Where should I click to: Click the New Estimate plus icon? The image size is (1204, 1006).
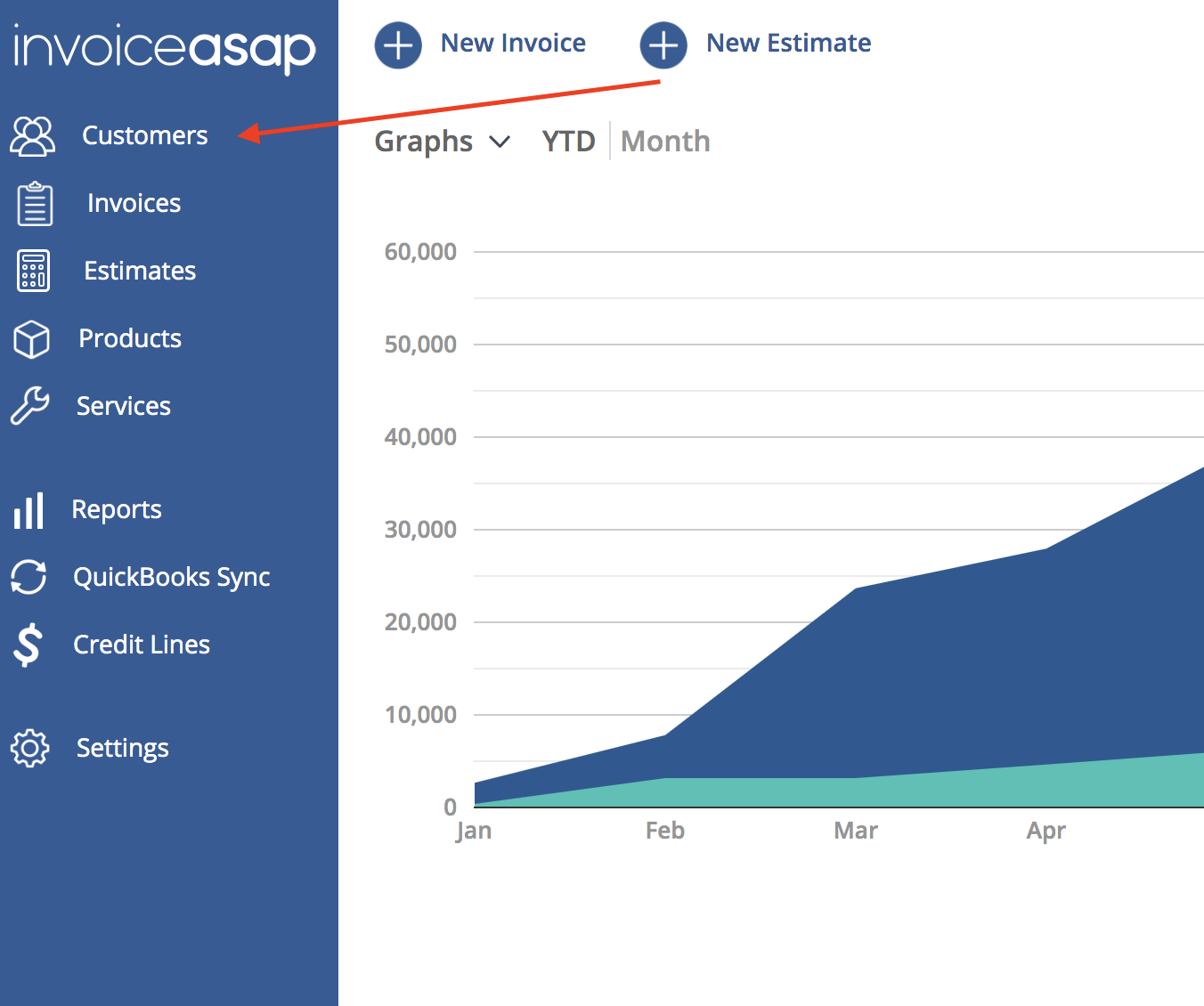click(x=663, y=45)
